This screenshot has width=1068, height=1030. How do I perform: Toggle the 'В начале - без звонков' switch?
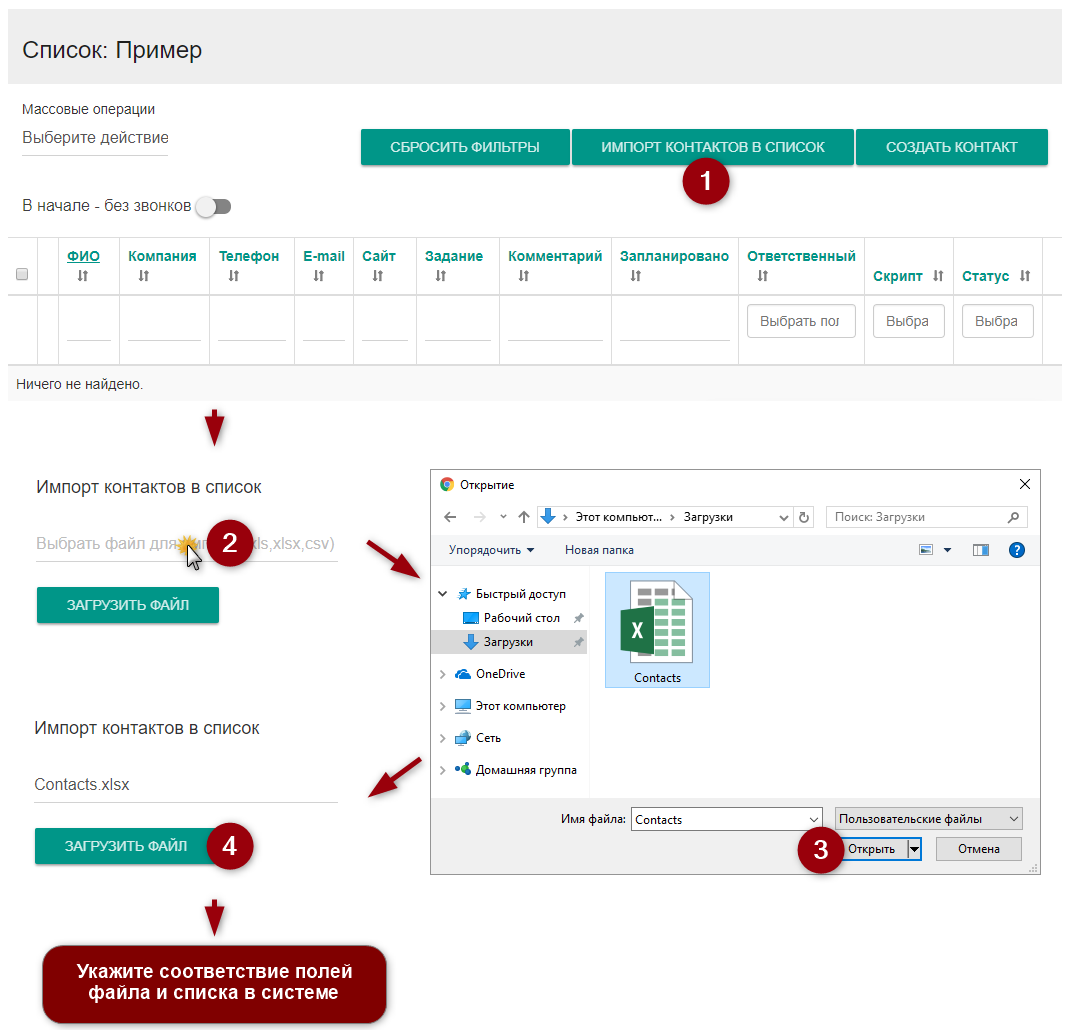point(213,206)
